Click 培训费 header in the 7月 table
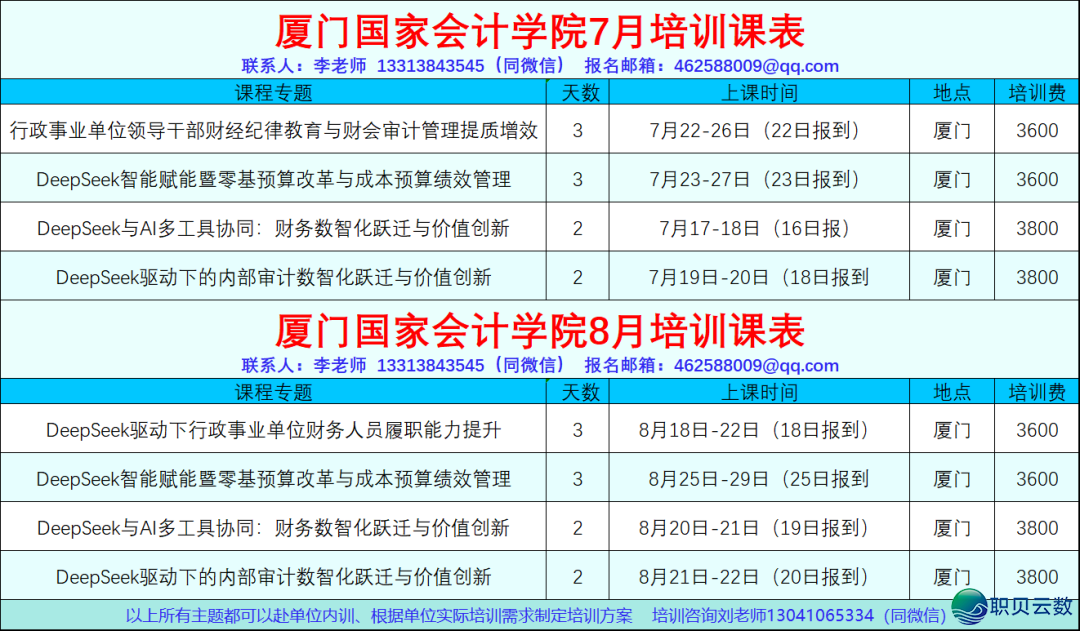Screen dimensions: 1080x631 tap(1037, 92)
